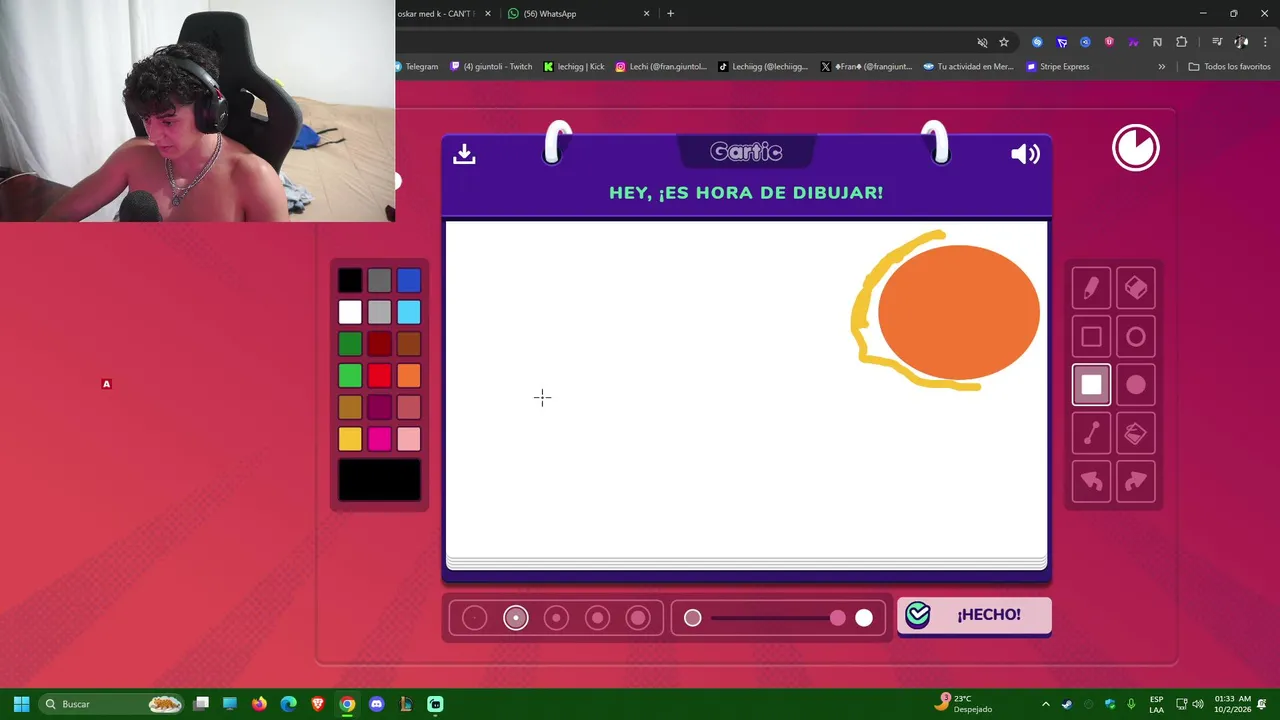
Task: Pick the dusty rose color swatch
Action: click(408, 407)
